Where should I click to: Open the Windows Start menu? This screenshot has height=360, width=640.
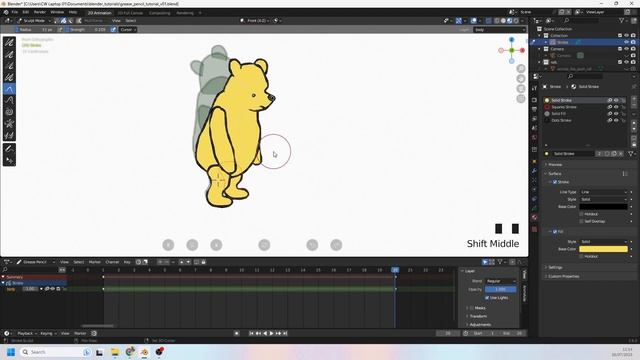pos(11,352)
